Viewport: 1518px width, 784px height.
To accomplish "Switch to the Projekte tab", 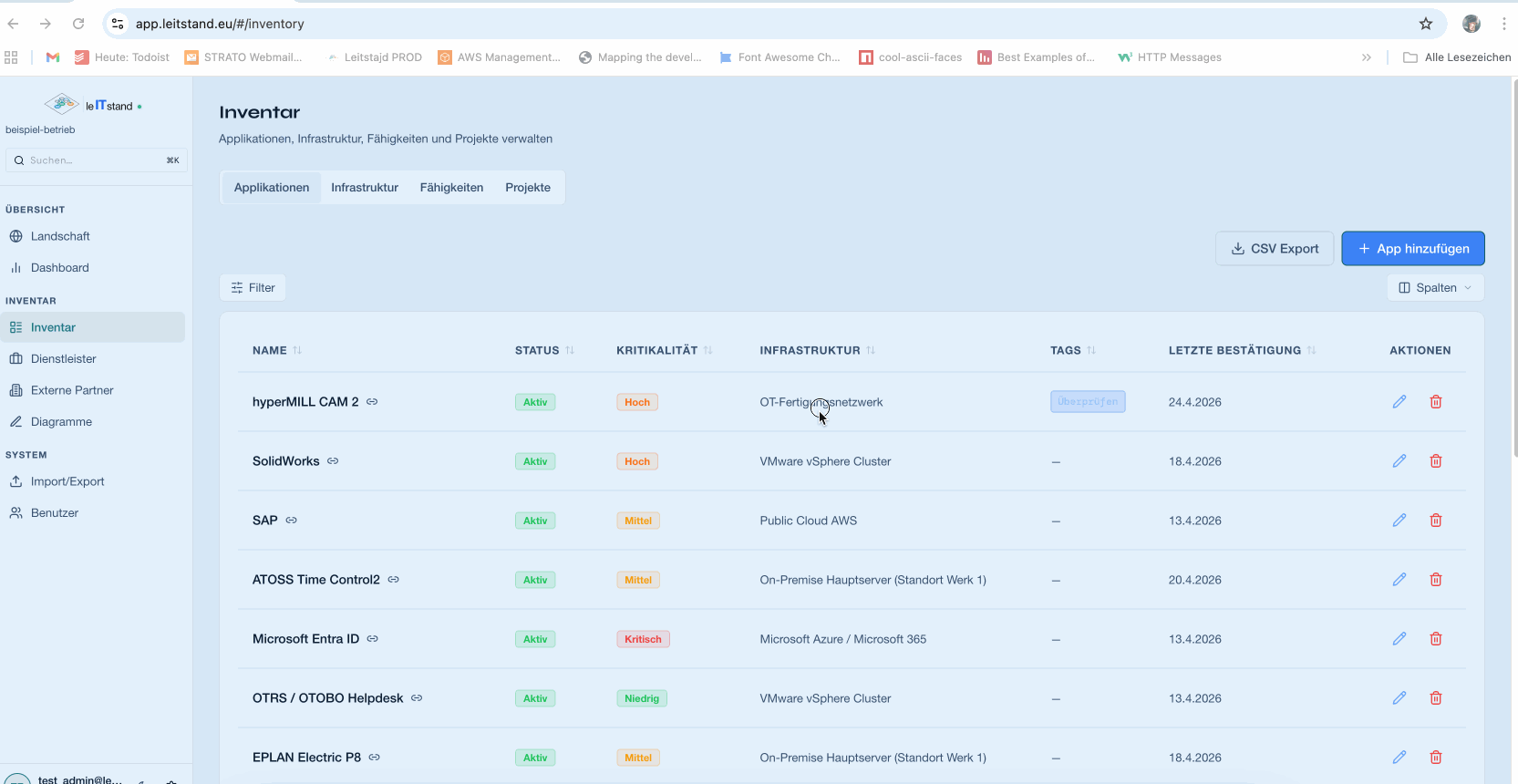I will click(528, 188).
